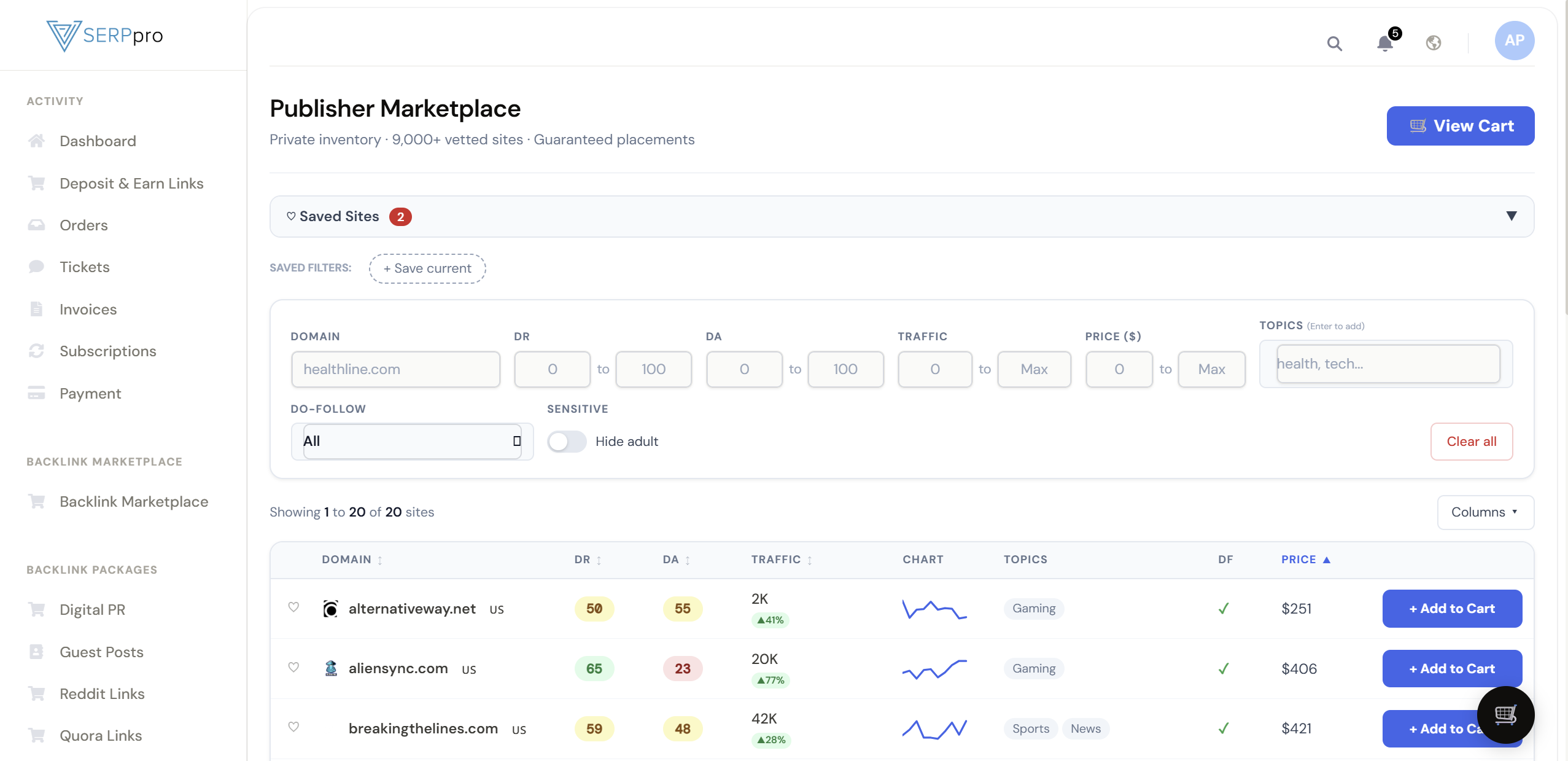Screen dimensions: 1568x761
Task: Enable the Hide adult toggle
Action: tap(566, 441)
